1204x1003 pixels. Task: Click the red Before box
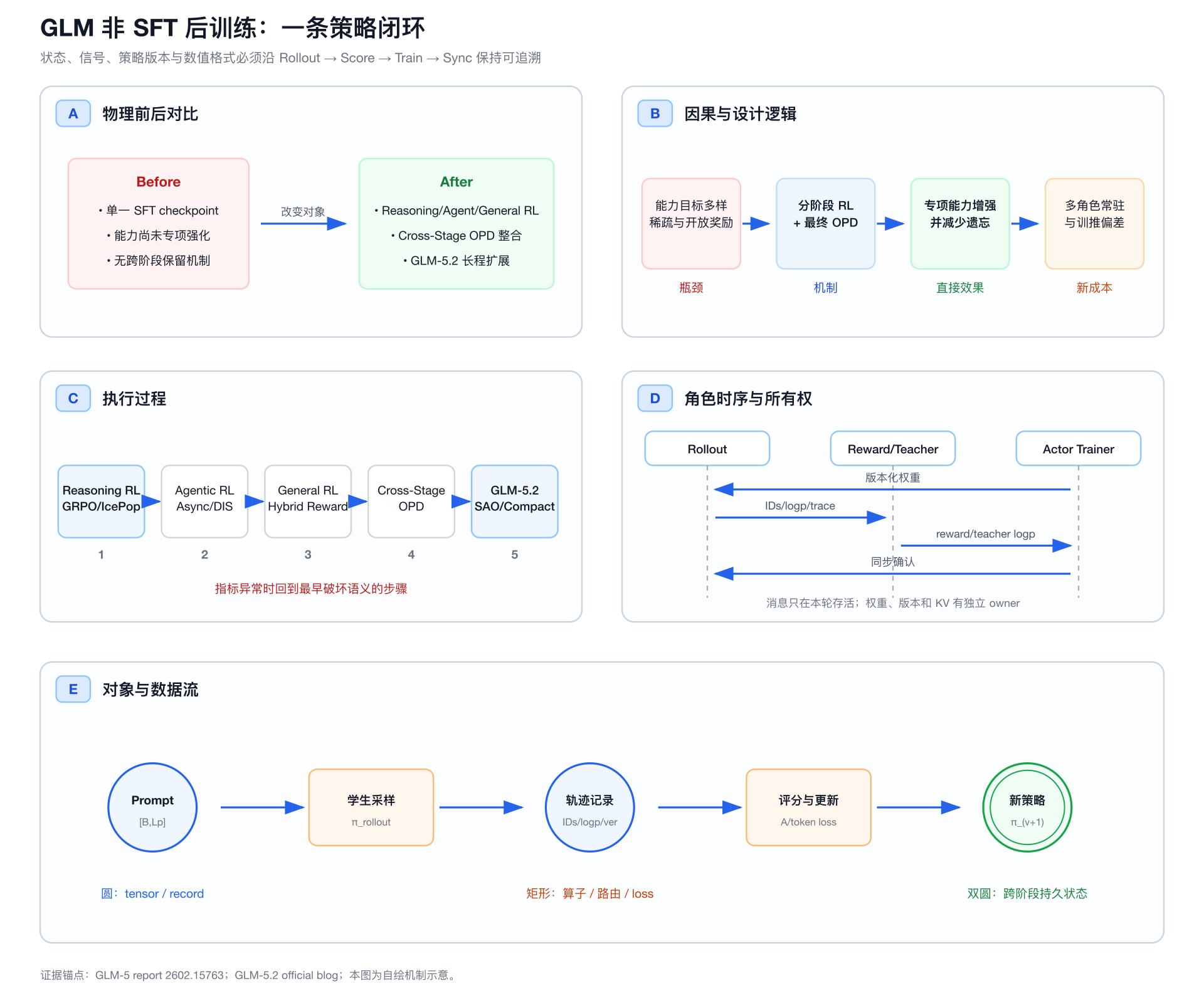coord(159,224)
